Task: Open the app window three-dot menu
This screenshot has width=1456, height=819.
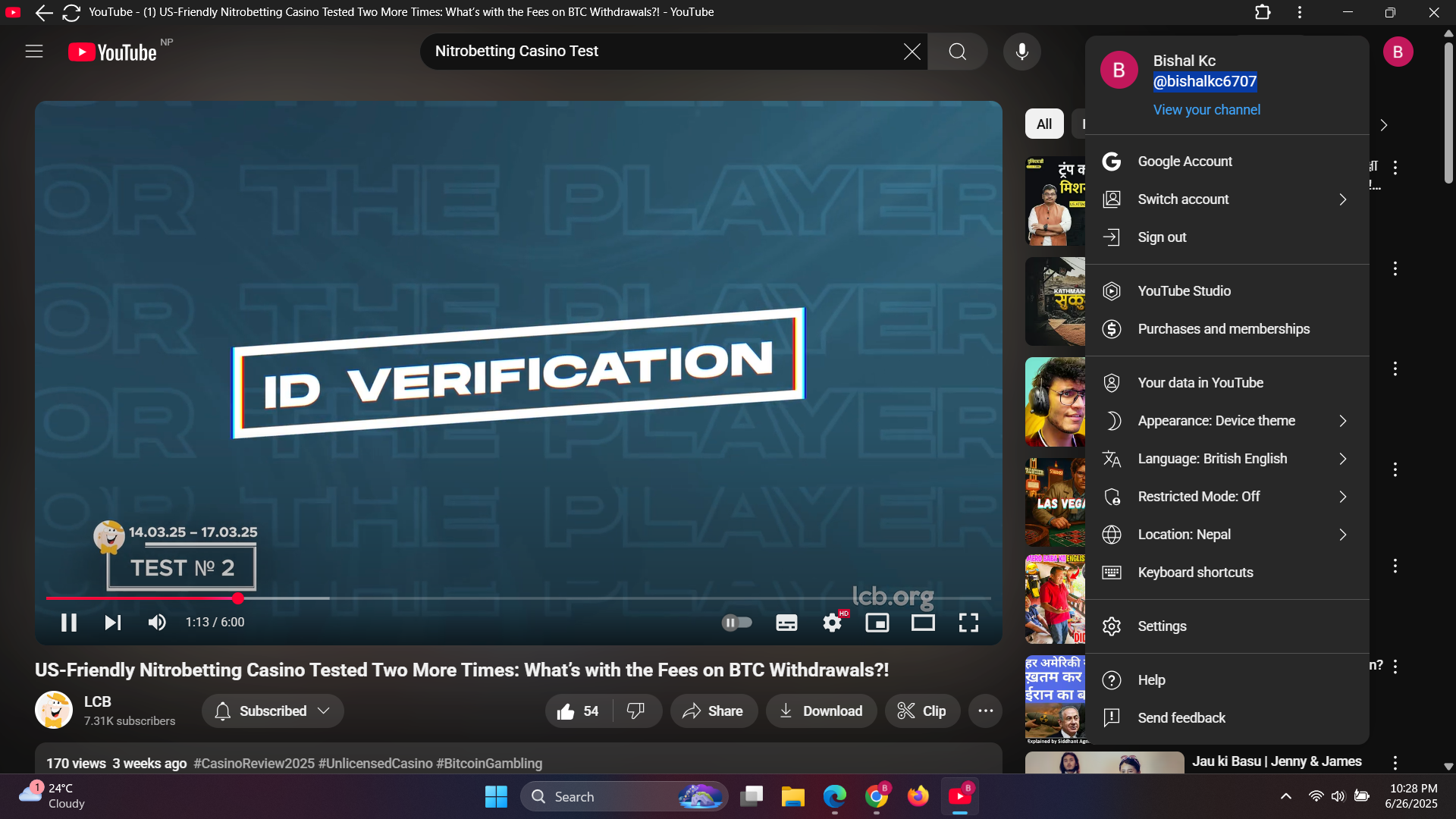Action: click(x=1300, y=12)
